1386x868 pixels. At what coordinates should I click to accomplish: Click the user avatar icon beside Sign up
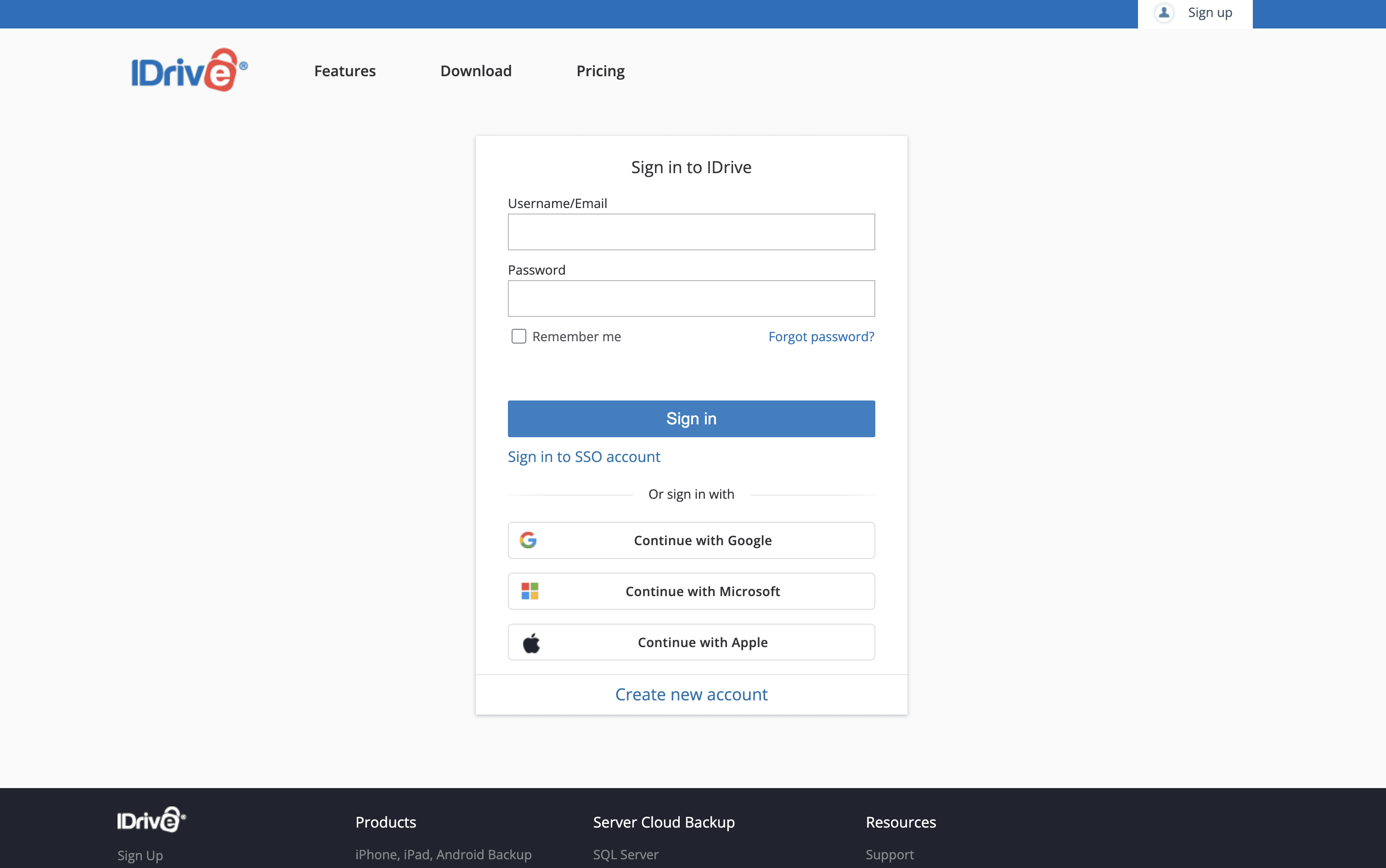click(1164, 13)
